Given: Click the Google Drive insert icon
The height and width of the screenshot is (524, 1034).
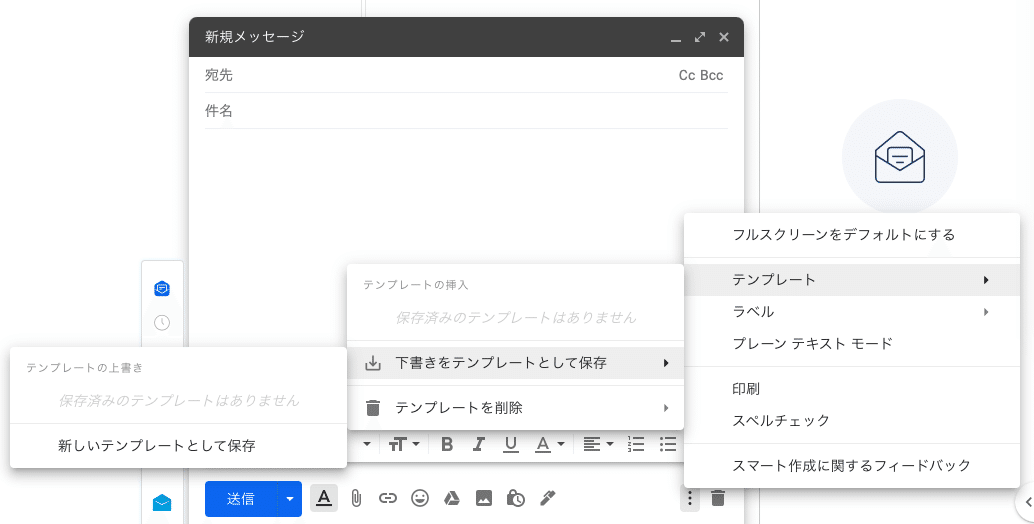Looking at the screenshot, I should coord(452,498).
